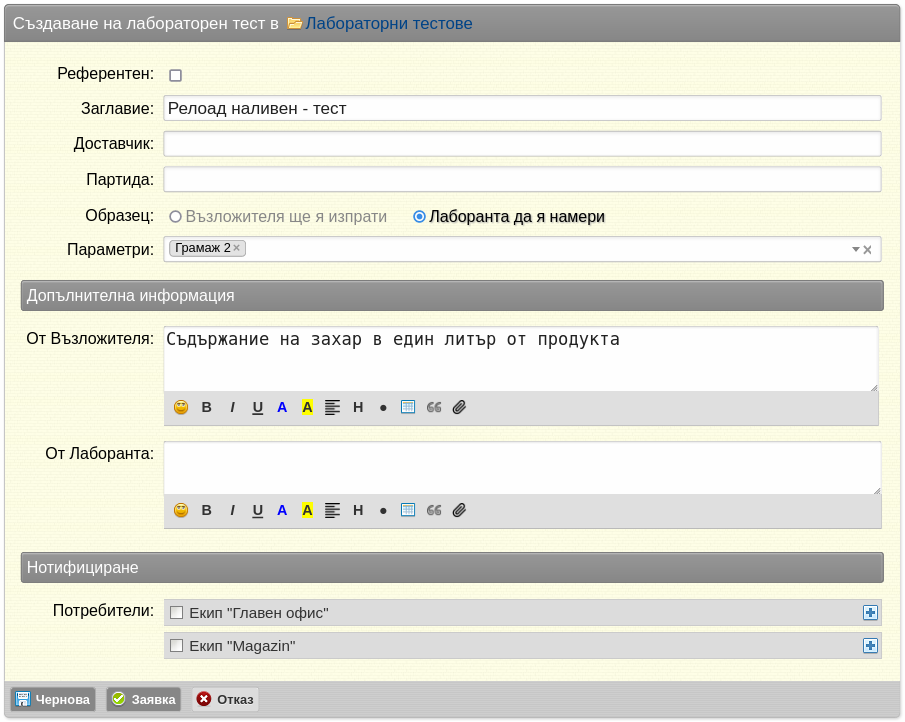Remove the Грамаж 2 parameter tag
The width and height of the screenshot is (905, 722).
tap(237, 248)
